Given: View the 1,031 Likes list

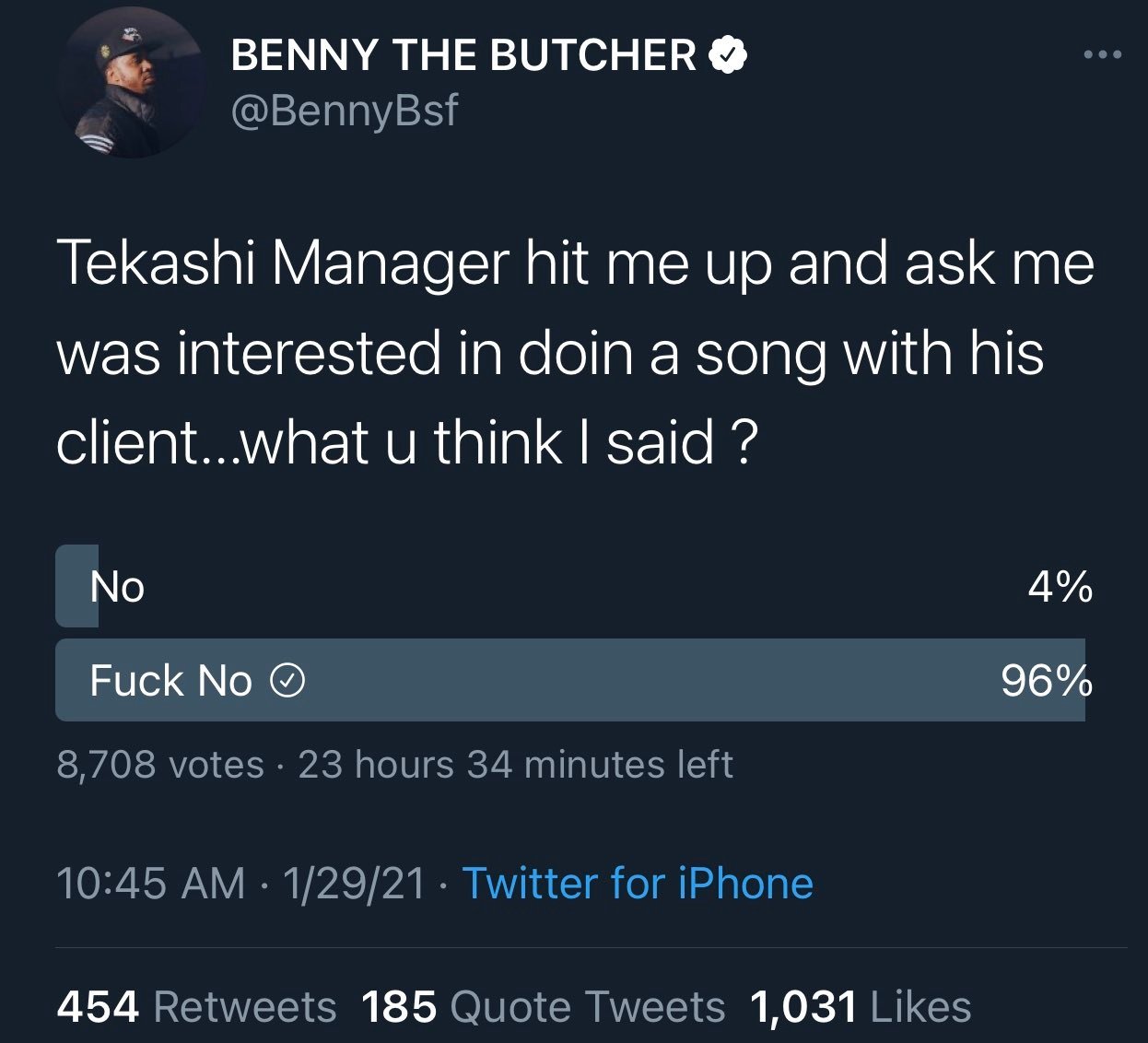Looking at the screenshot, I should pos(861,1007).
